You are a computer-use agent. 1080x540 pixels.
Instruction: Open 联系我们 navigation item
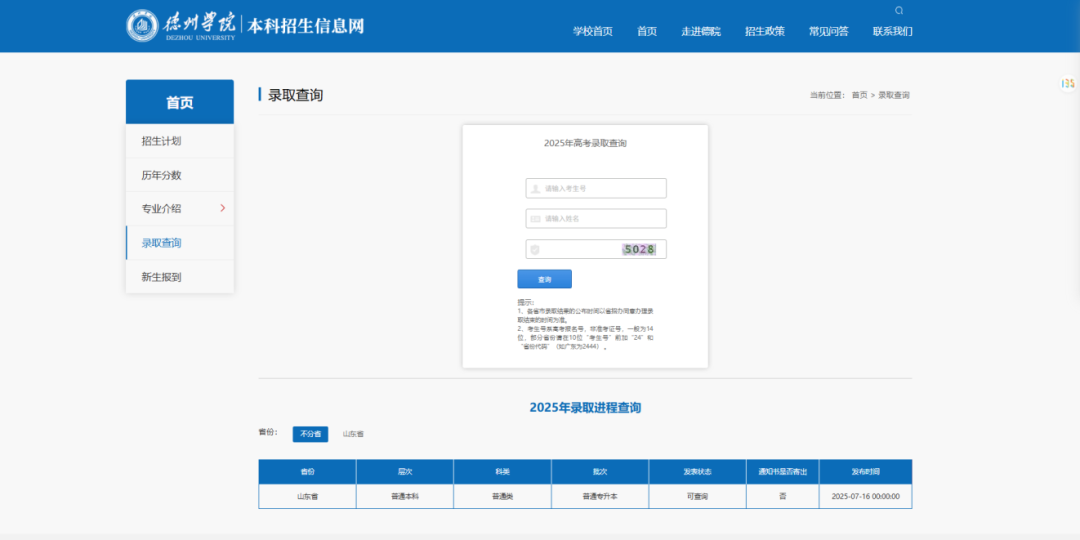pyautogui.click(x=893, y=31)
